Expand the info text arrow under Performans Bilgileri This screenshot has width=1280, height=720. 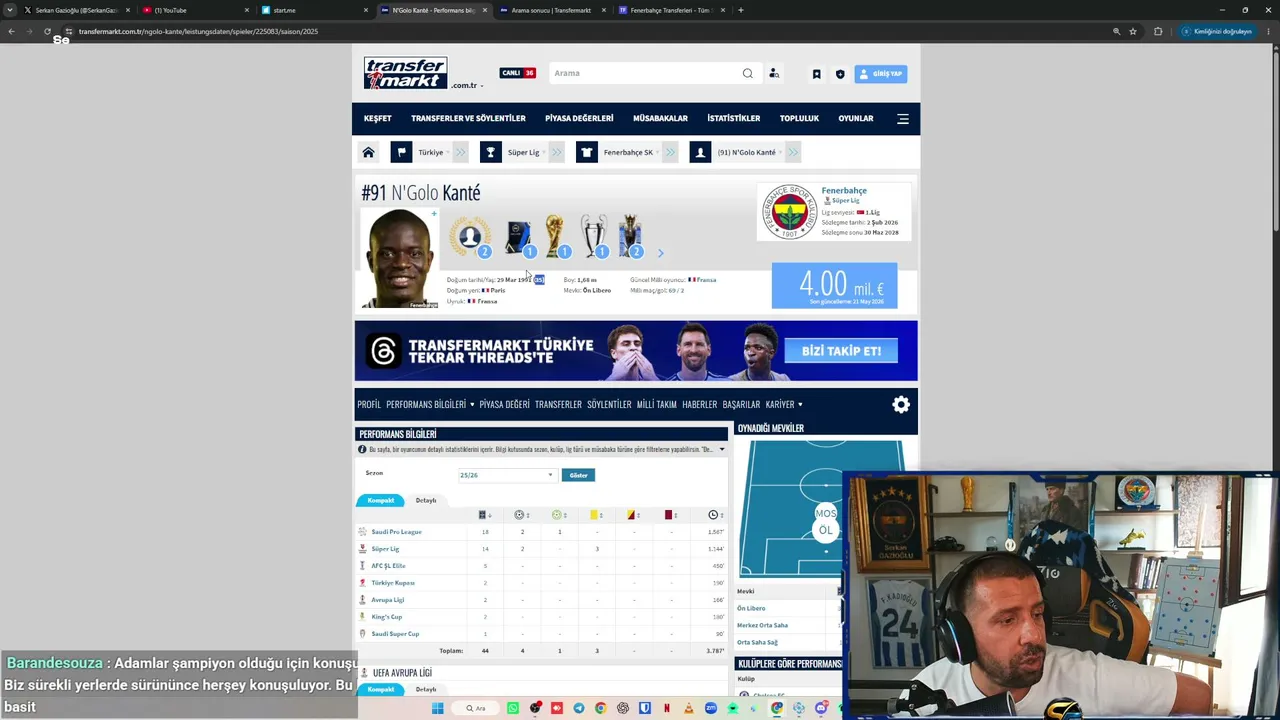(x=722, y=450)
